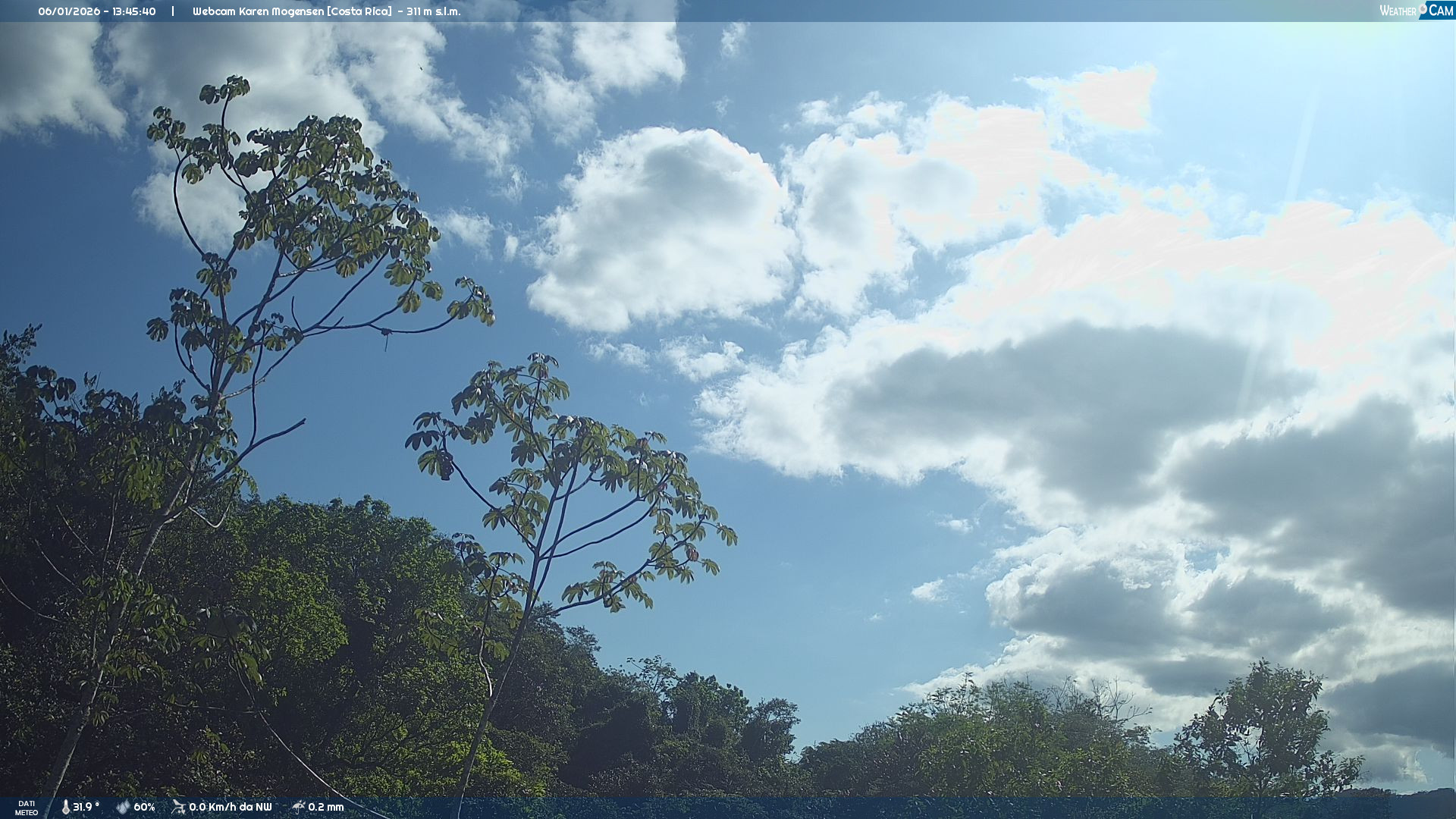Click the 06/01/2026 date stamp
The height and width of the screenshot is (819, 1456).
(x=68, y=11)
